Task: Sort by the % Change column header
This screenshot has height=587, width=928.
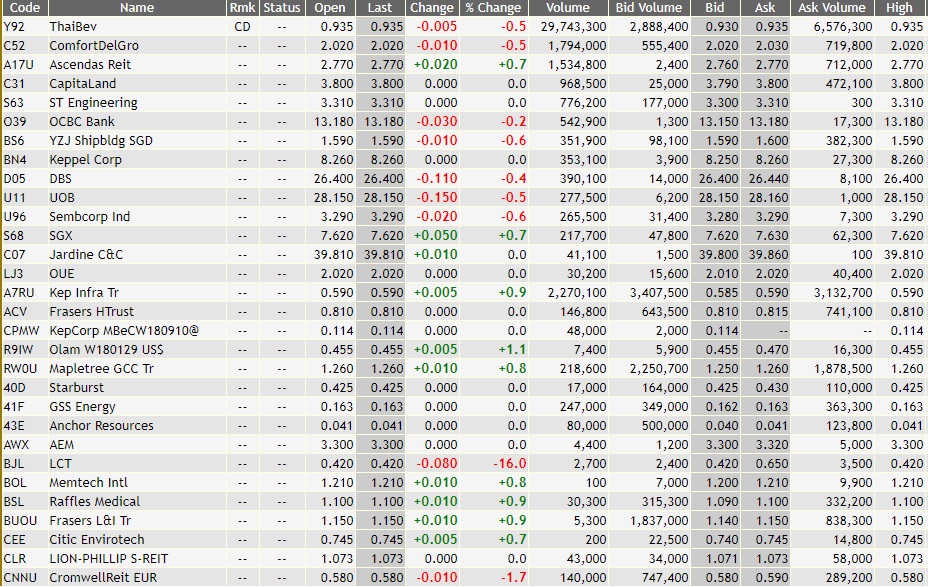Action: pos(494,8)
